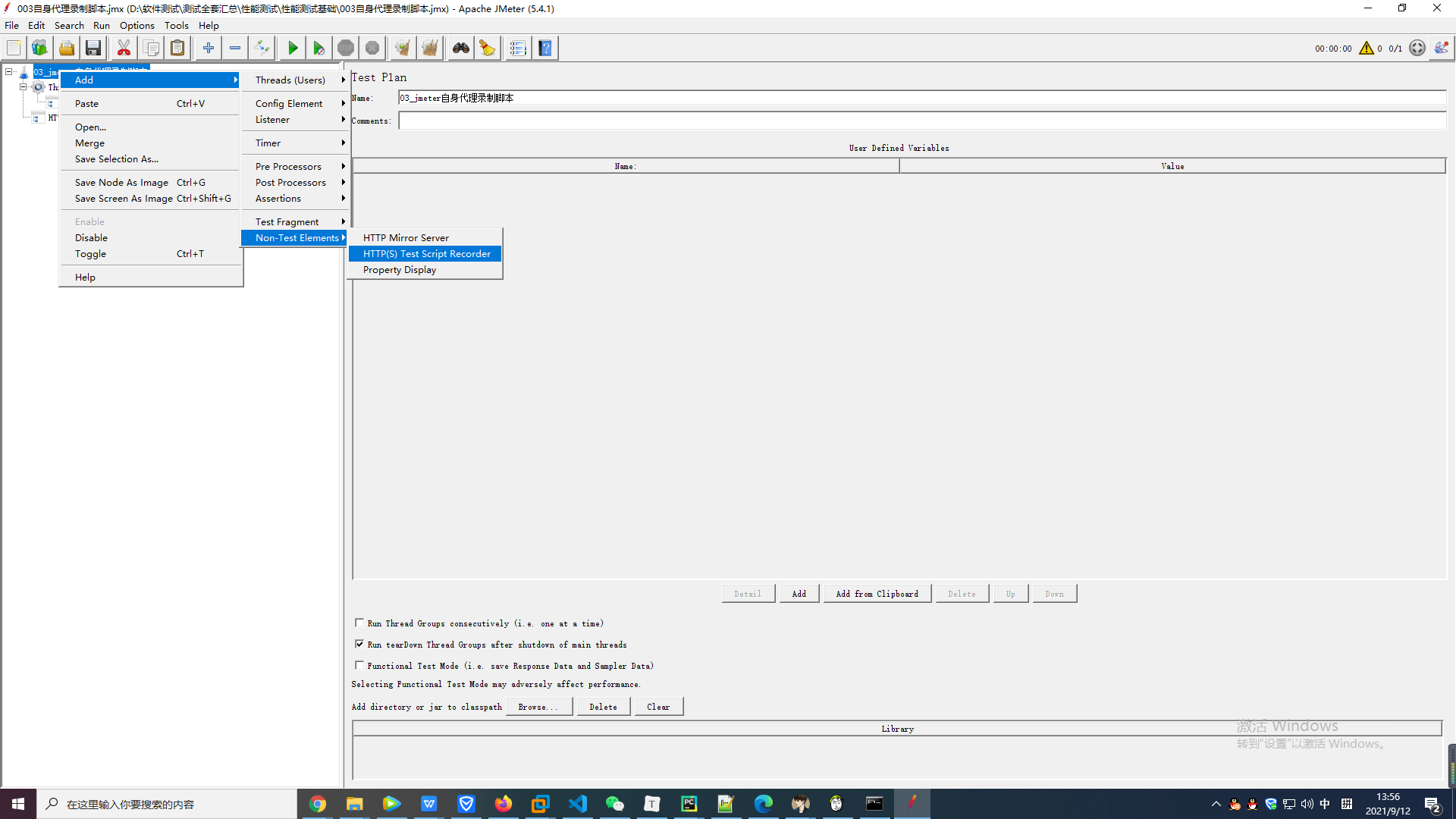Click the Function Helper list icon
1456x819 pixels.
click(518, 49)
